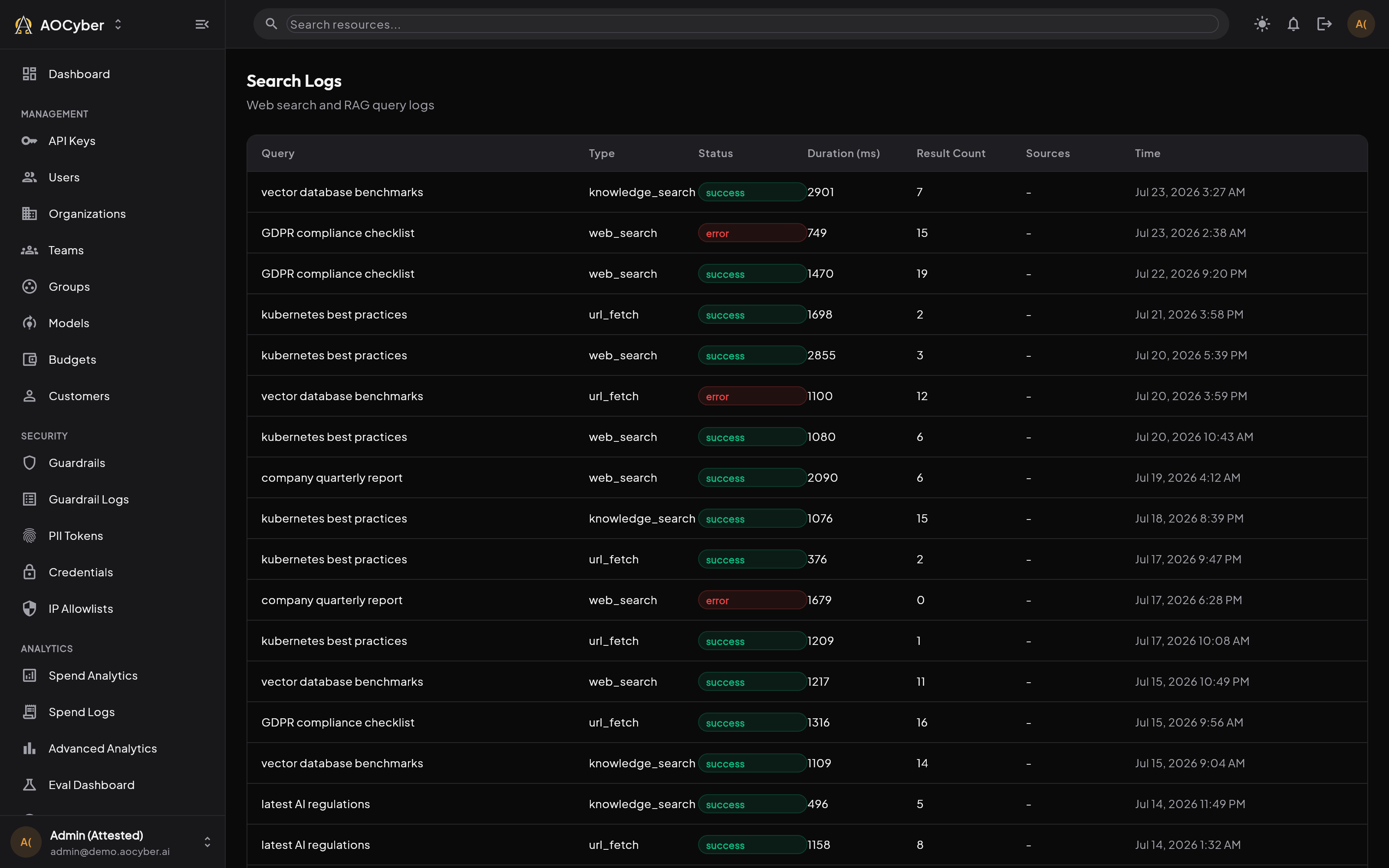Click error badge on Jul 23 2:38 AM row

point(752,233)
